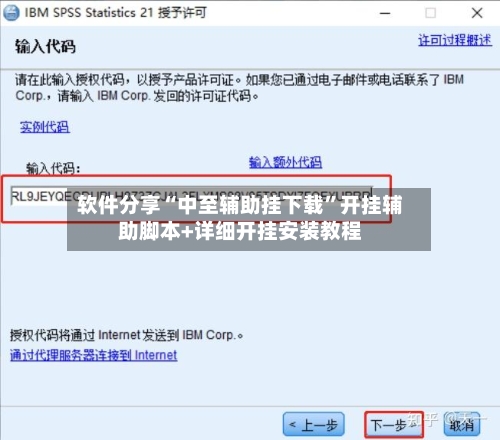
Task: Click the SPSS application icon in title bar
Action: (11, 13)
